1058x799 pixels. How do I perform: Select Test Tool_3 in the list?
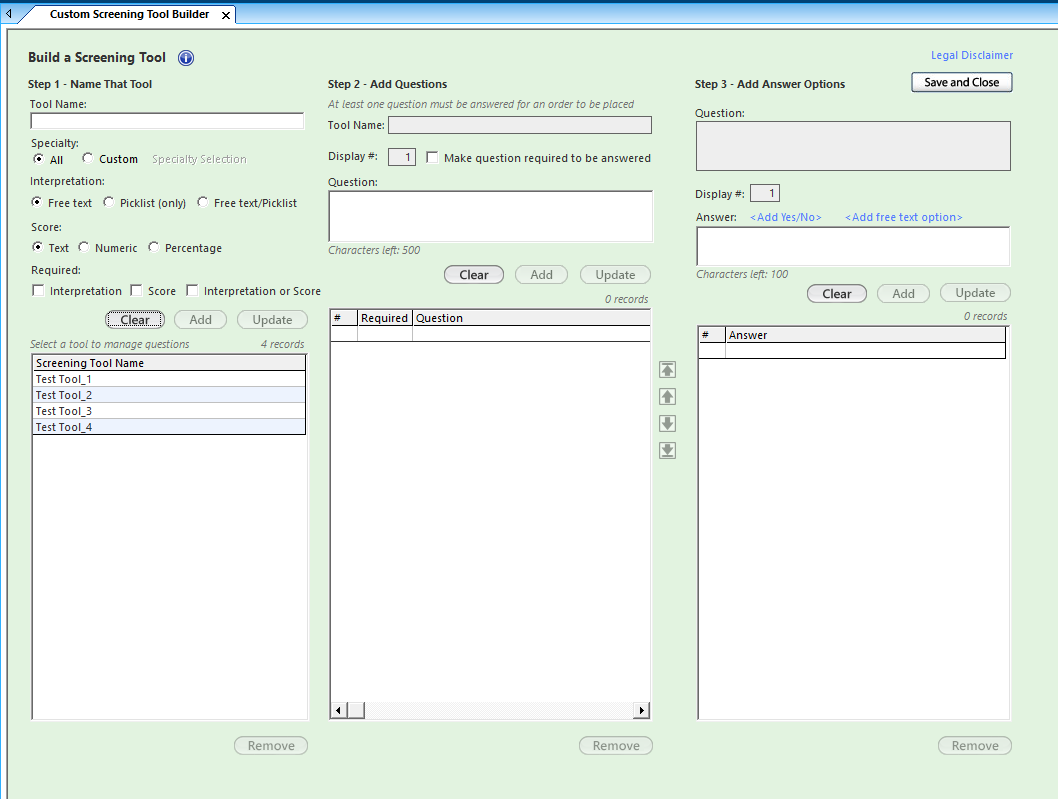tap(169, 411)
